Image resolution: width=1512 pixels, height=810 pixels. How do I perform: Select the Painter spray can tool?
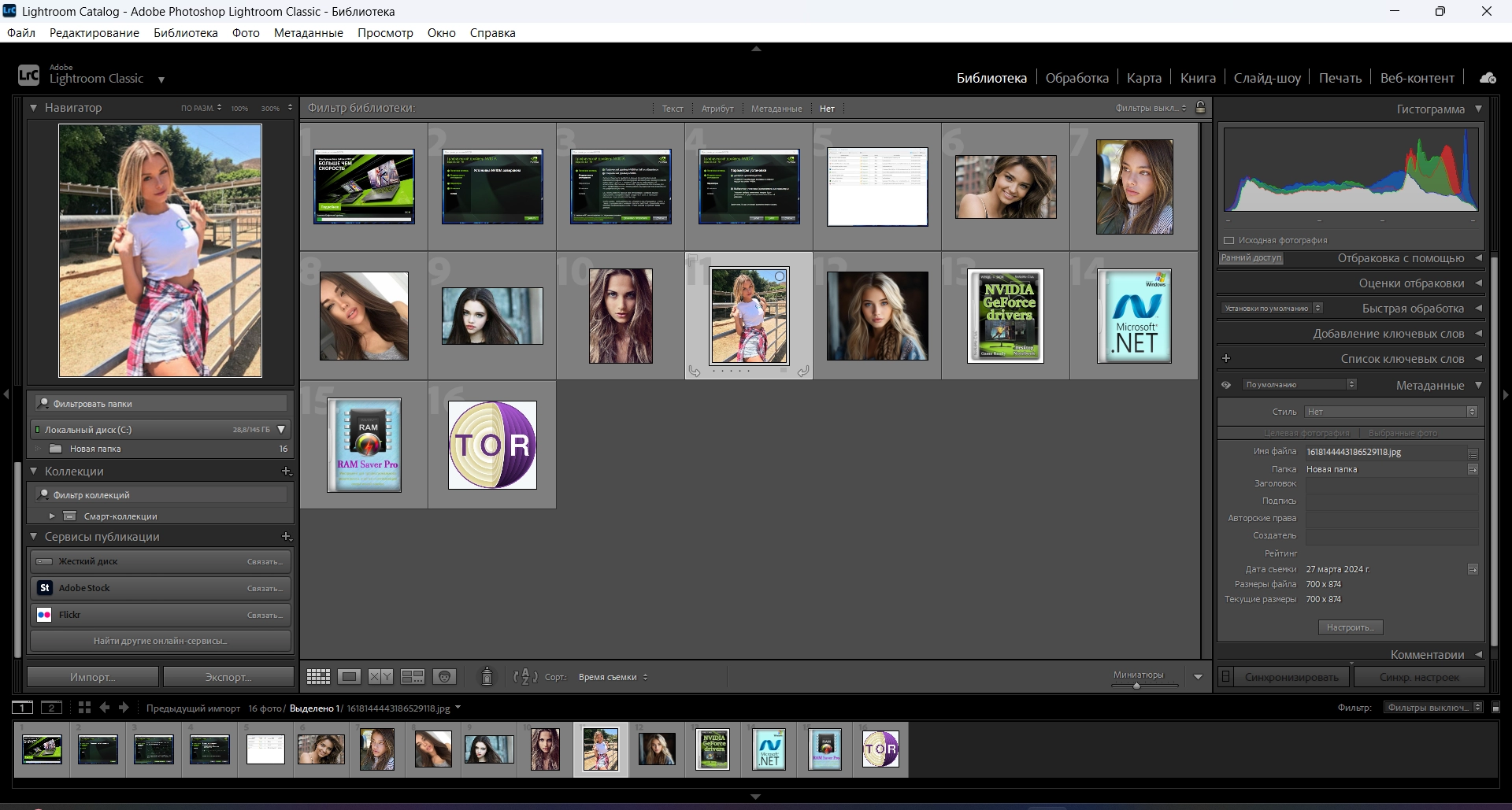point(487,676)
